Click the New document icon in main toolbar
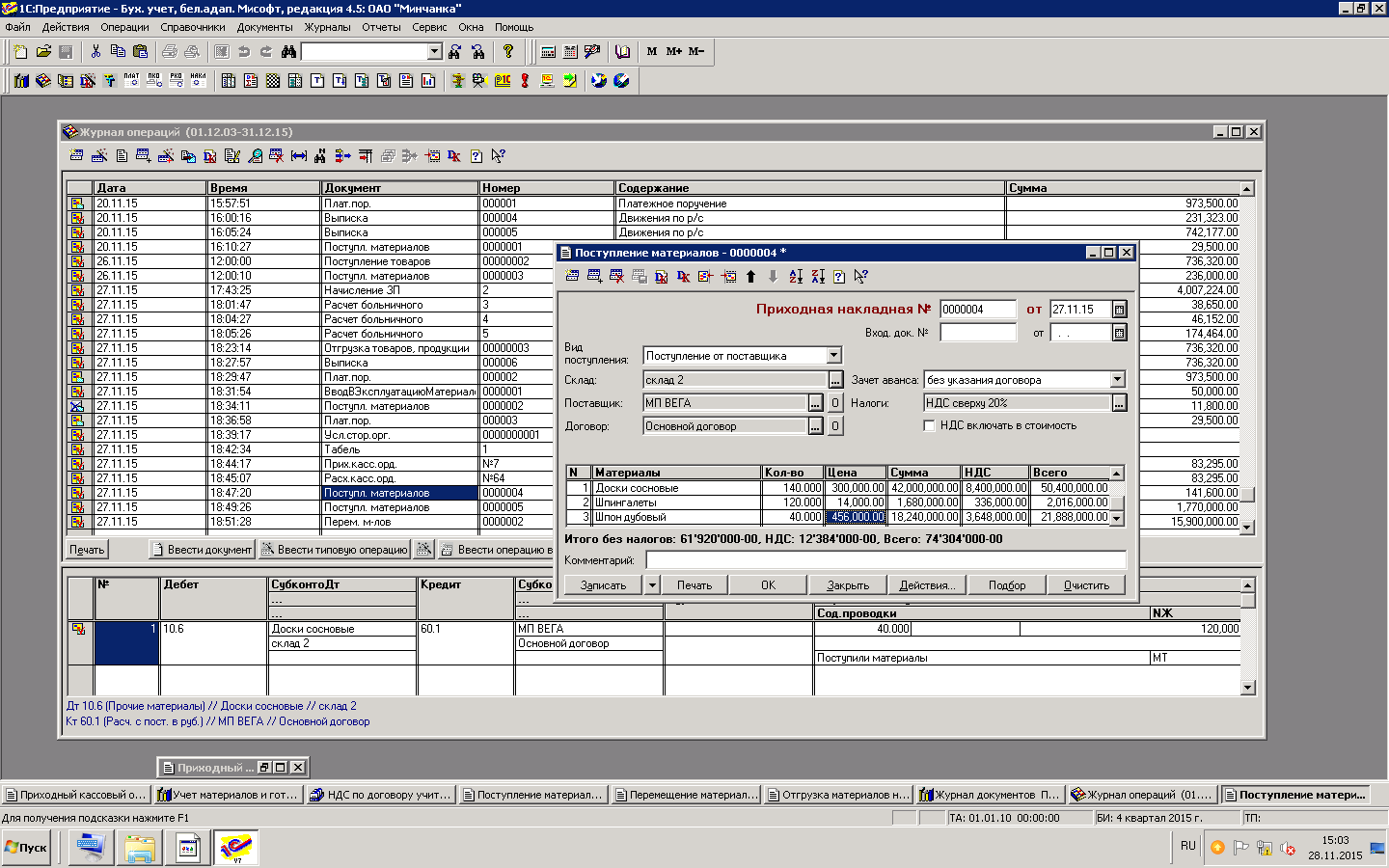 (x=20, y=51)
